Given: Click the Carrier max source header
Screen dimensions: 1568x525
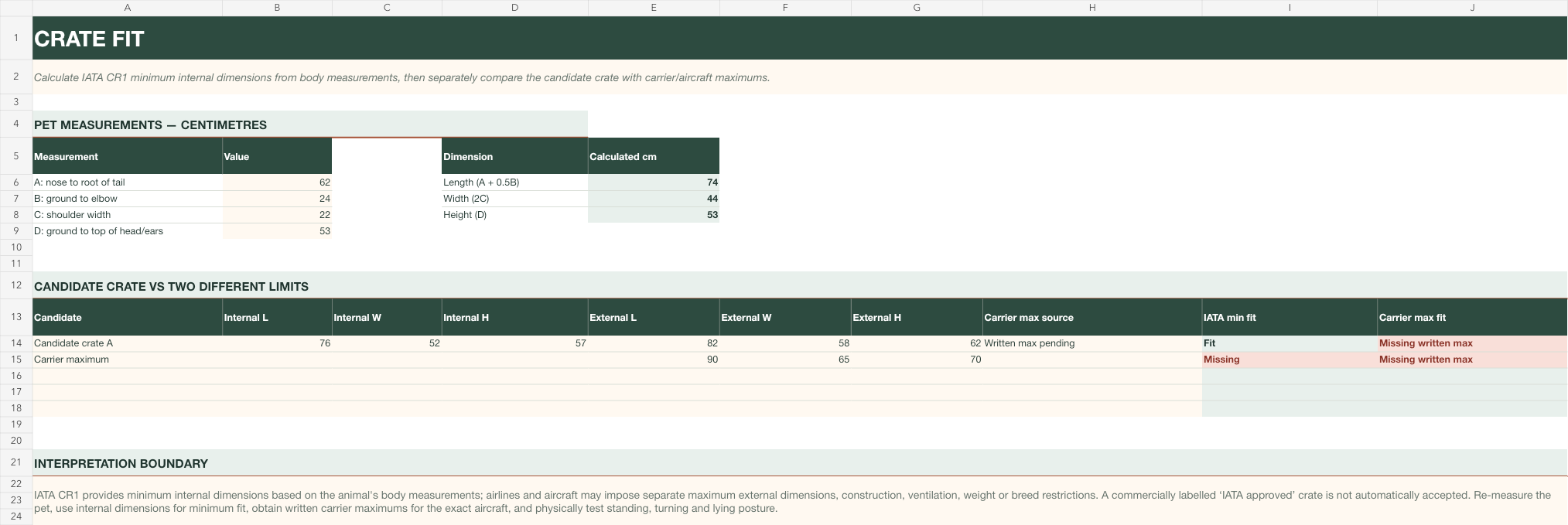Looking at the screenshot, I should point(1092,317).
